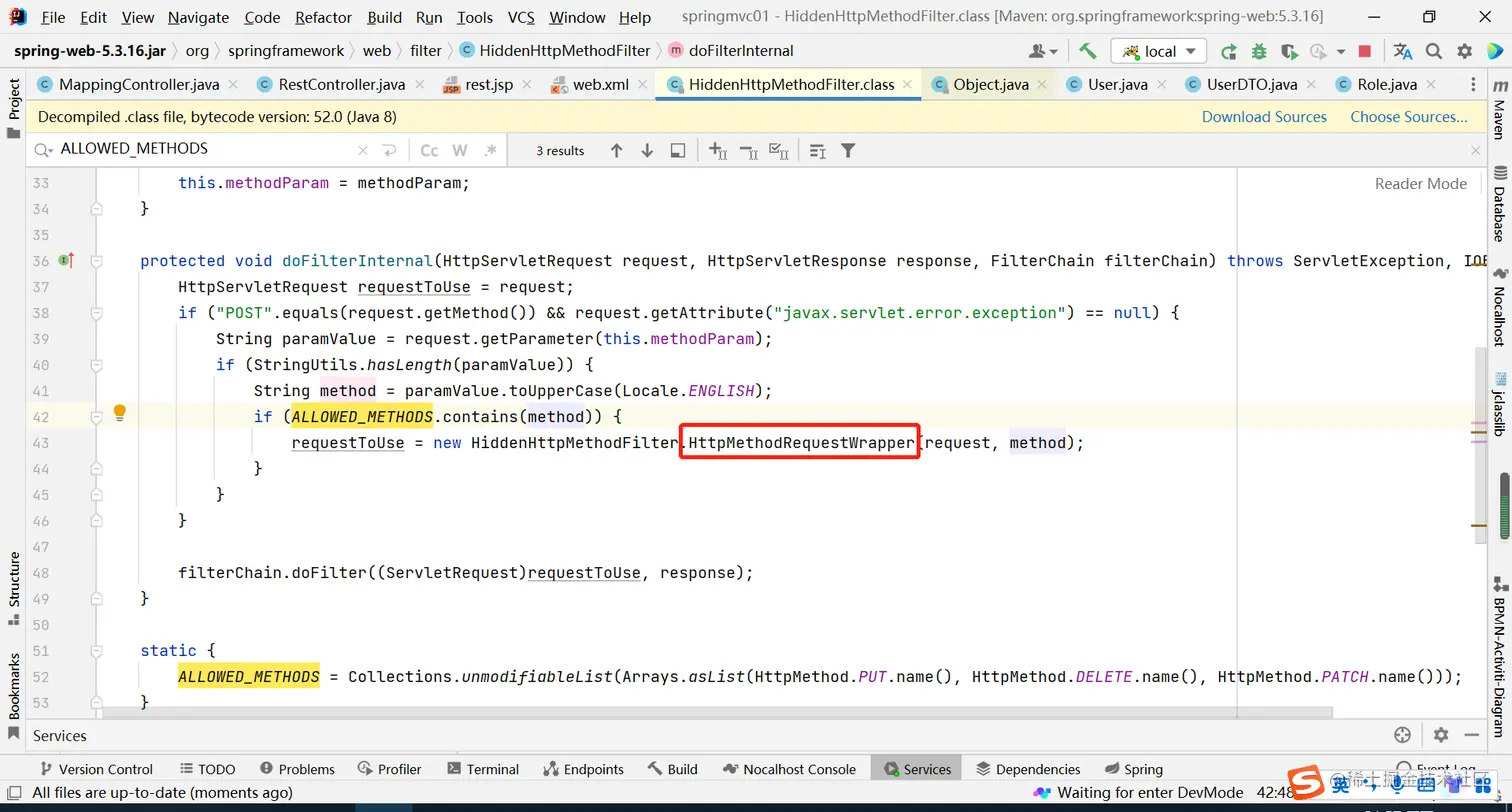Stop the running process with red square

coord(1365,51)
